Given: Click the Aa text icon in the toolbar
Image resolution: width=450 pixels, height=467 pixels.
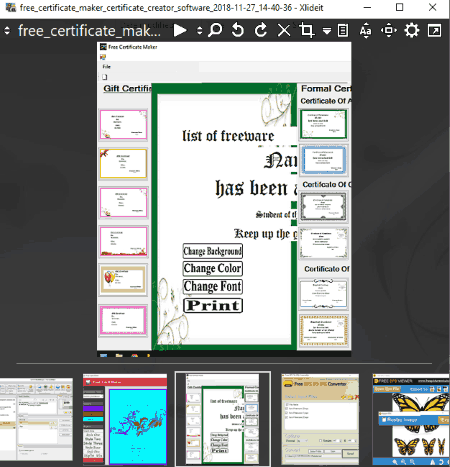Looking at the screenshot, I should (x=366, y=31).
